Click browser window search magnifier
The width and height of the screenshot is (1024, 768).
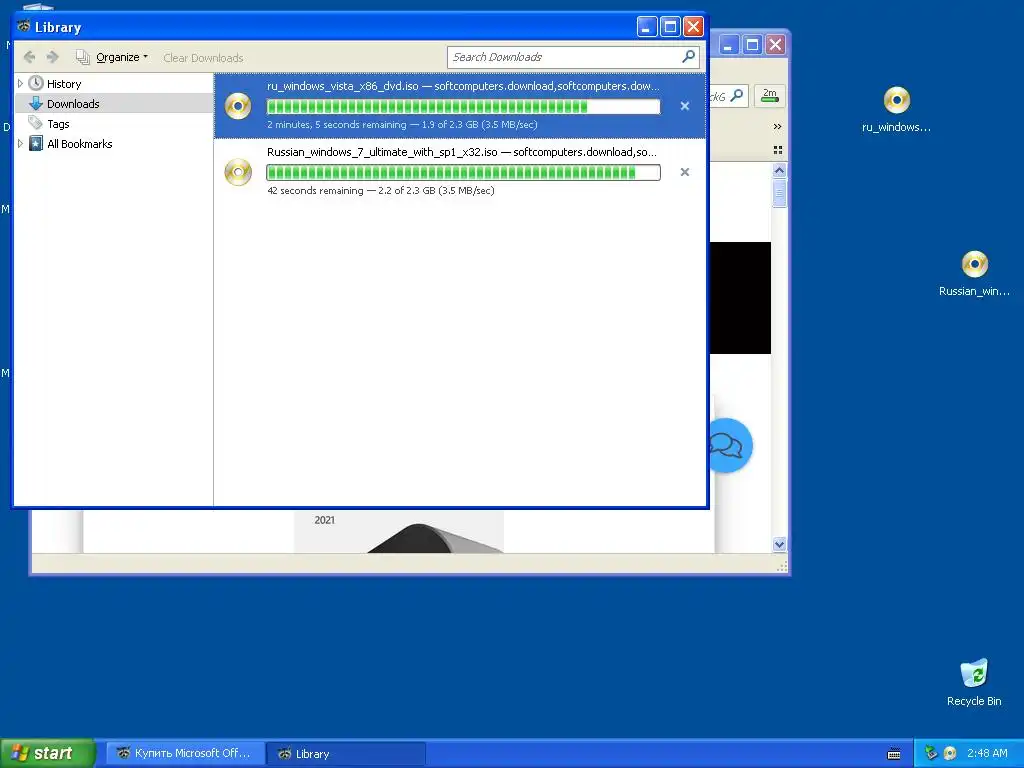pyautogui.click(x=737, y=95)
